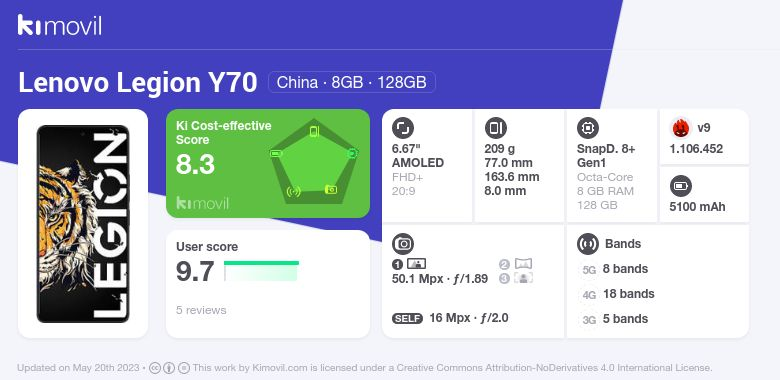Click the 5G 8 bands entry
Image resolution: width=780 pixels, height=380 pixels.
(x=614, y=269)
